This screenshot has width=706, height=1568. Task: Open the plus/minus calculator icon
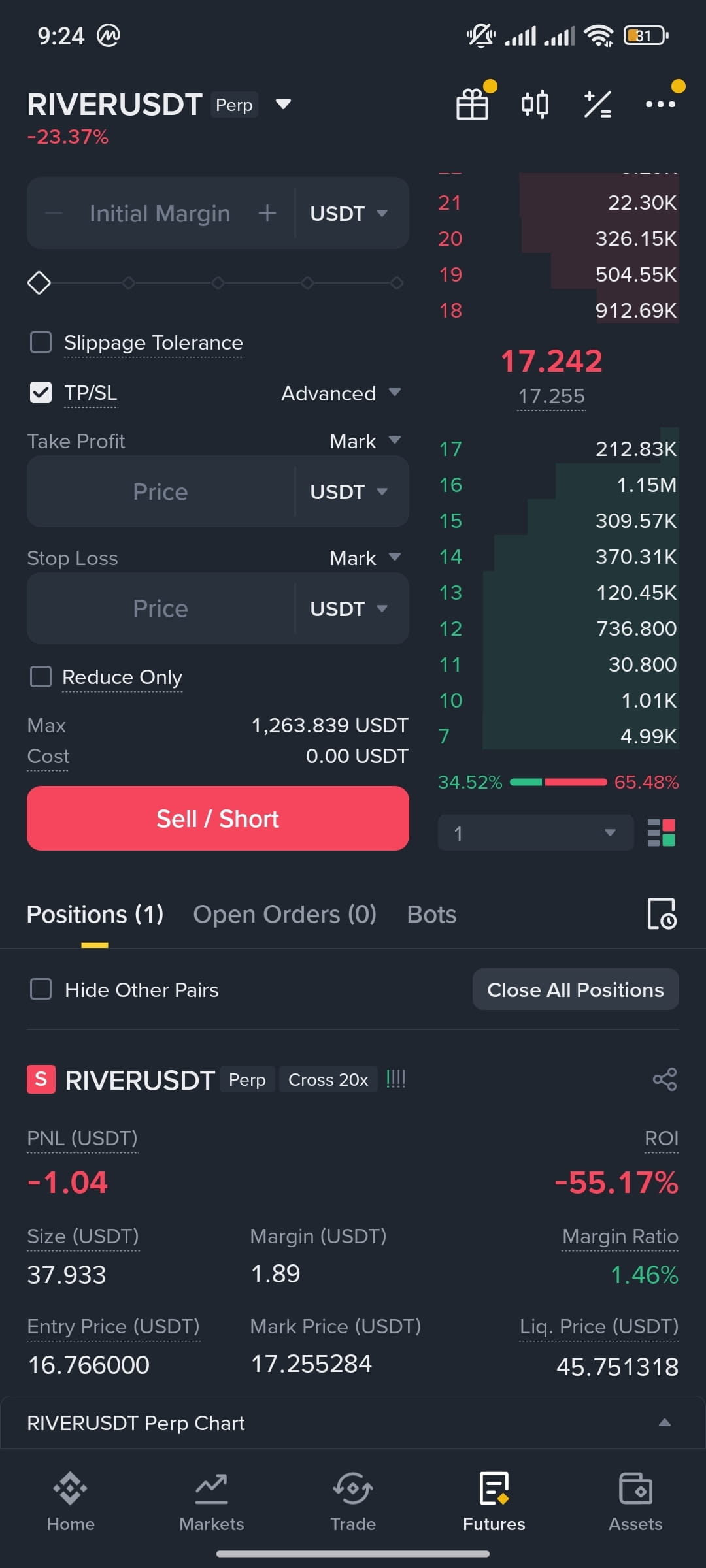[597, 105]
